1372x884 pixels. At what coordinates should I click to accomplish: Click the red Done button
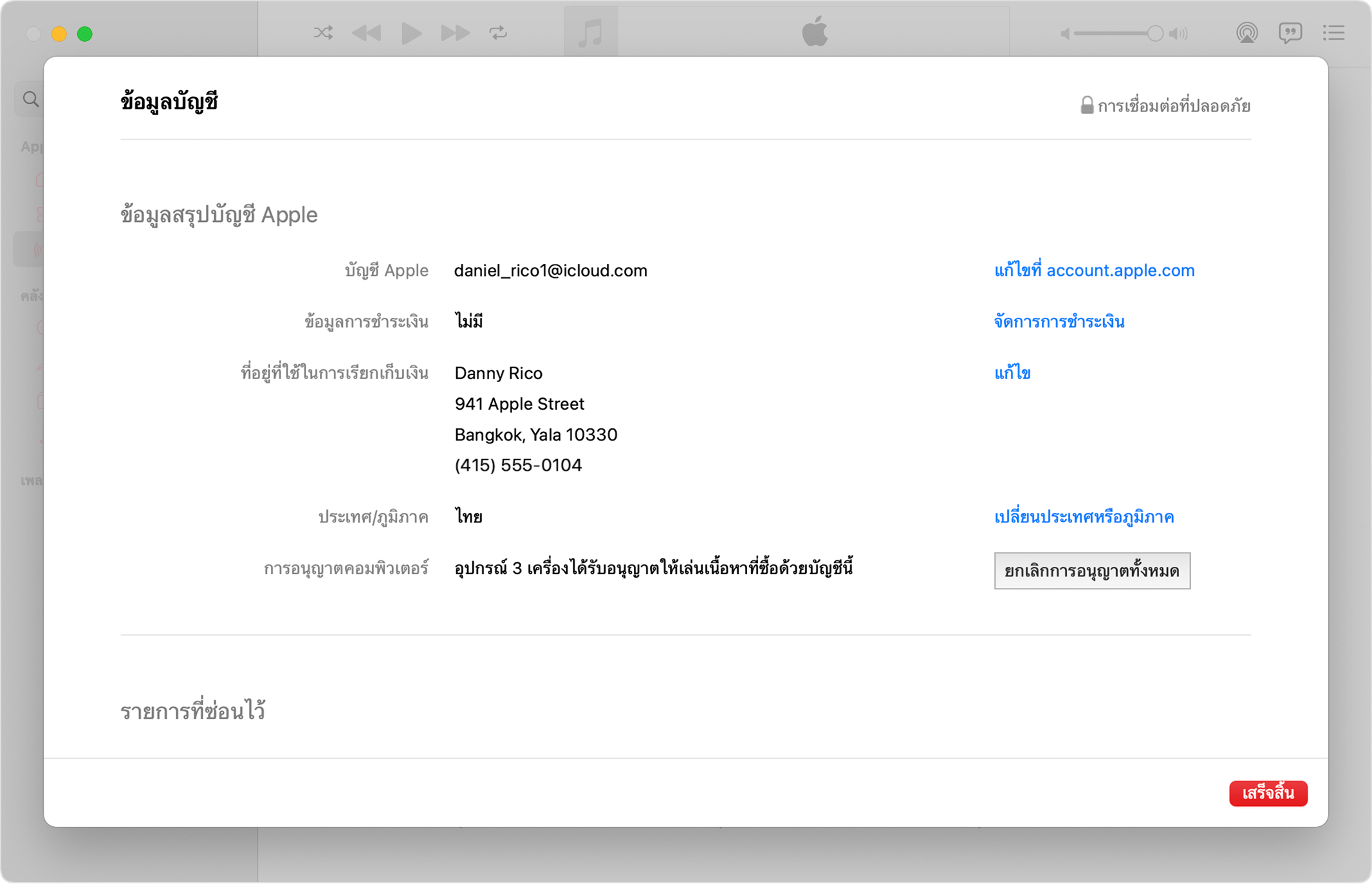[1268, 793]
